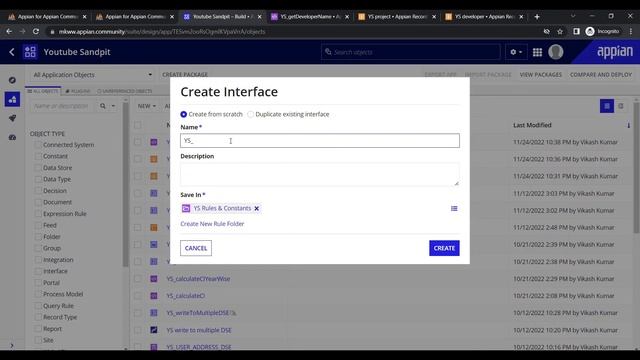Go back with the header back arrow
The height and width of the screenshot is (360, 640).
pyautogui.click(x=12, y=52)
